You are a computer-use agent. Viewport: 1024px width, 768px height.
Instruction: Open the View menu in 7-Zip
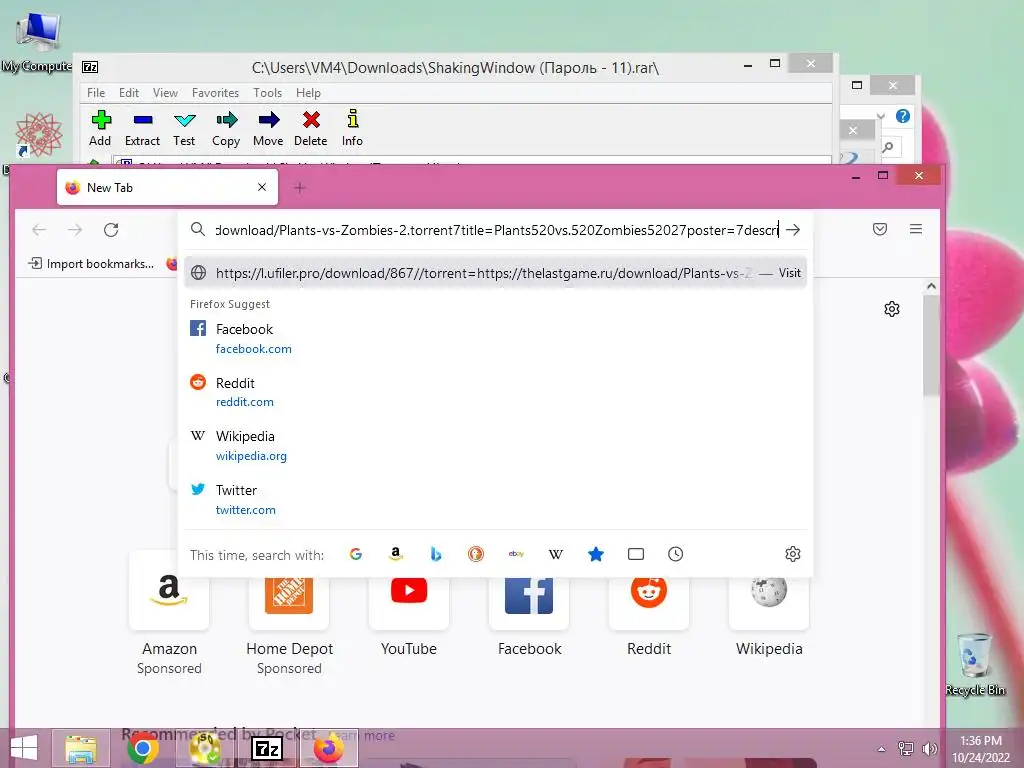coord(165,93)
